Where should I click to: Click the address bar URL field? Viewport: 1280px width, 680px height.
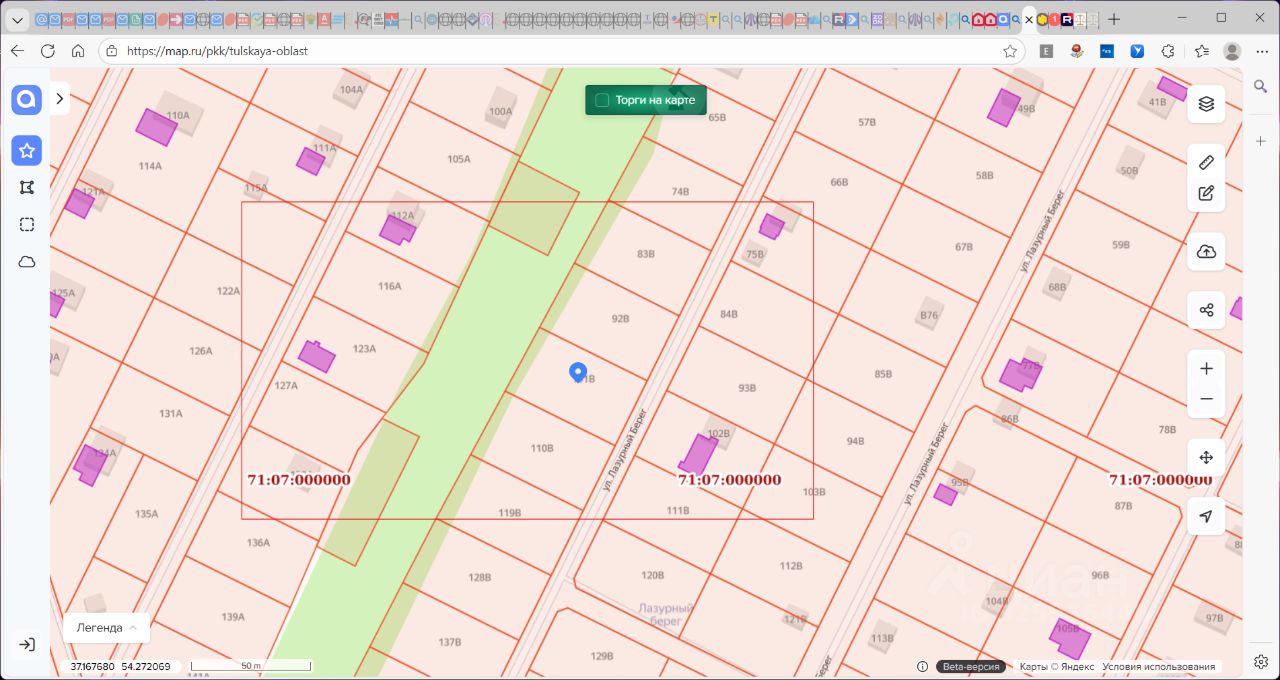[560, 51]
